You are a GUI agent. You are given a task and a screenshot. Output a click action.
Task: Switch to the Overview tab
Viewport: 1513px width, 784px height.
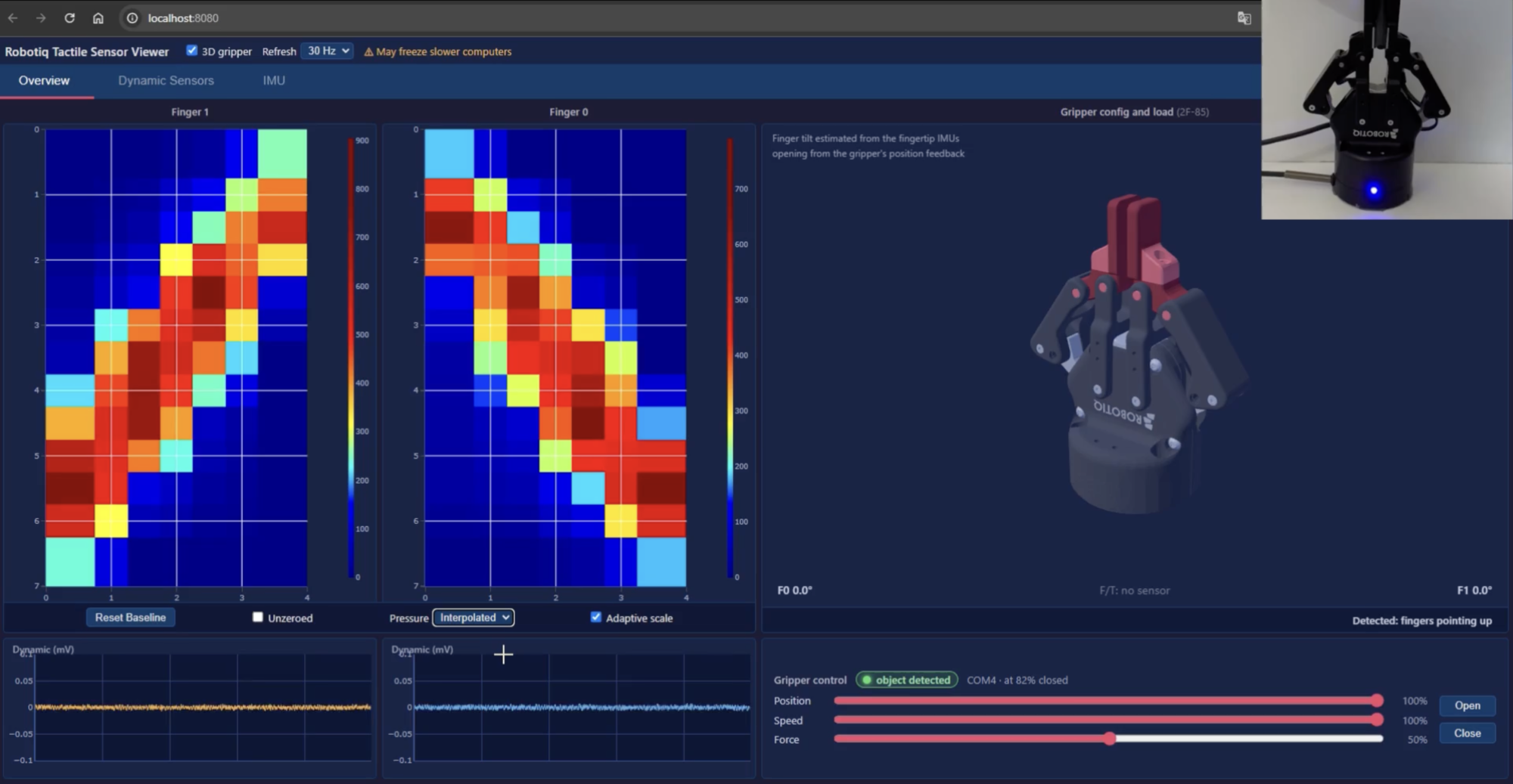44,81
